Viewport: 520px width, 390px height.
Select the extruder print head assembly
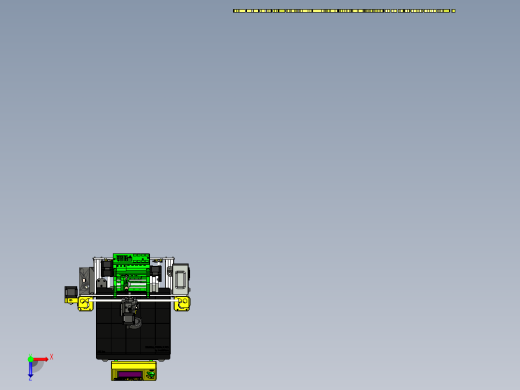tap(130, 313)
